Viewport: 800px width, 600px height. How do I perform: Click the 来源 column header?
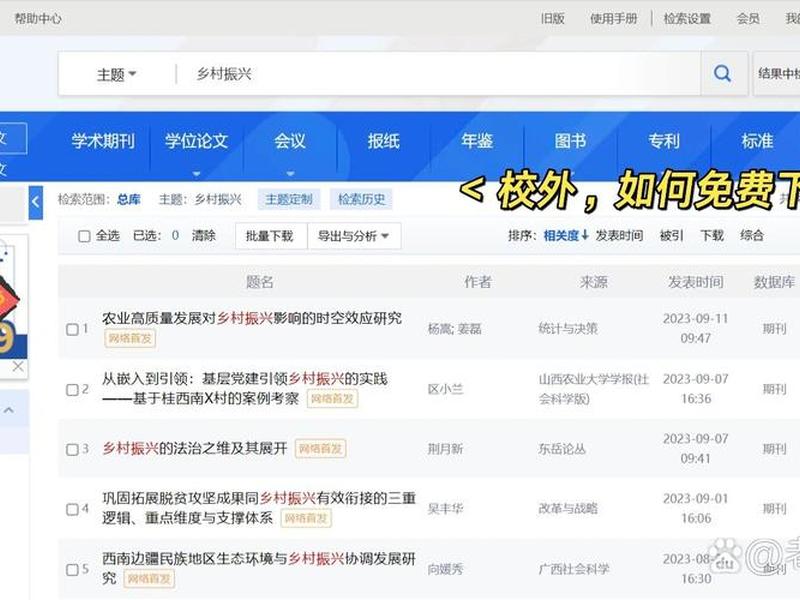click(593, 282)
